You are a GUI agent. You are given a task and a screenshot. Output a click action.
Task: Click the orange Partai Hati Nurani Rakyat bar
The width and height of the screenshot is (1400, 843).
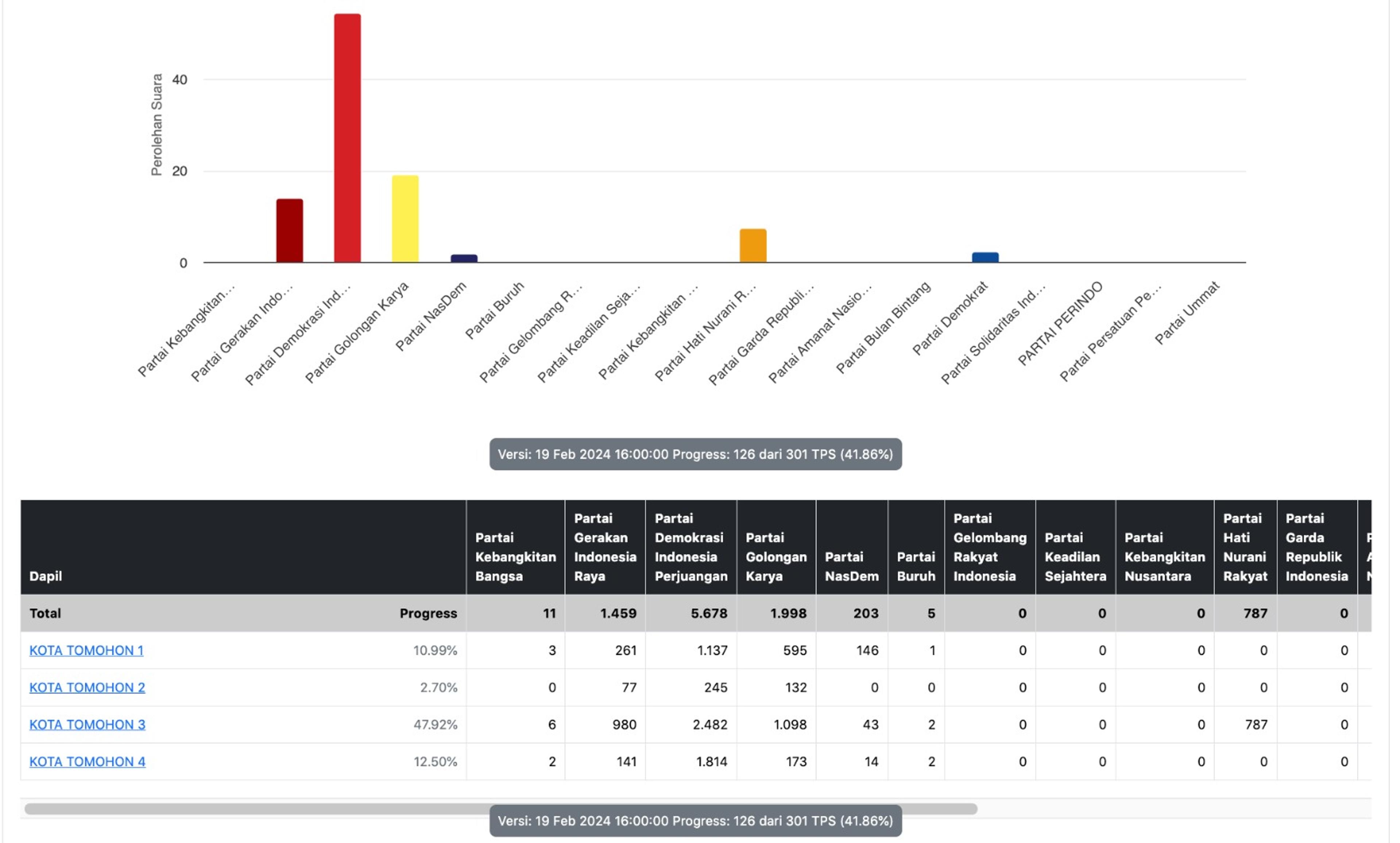point(753,245)
